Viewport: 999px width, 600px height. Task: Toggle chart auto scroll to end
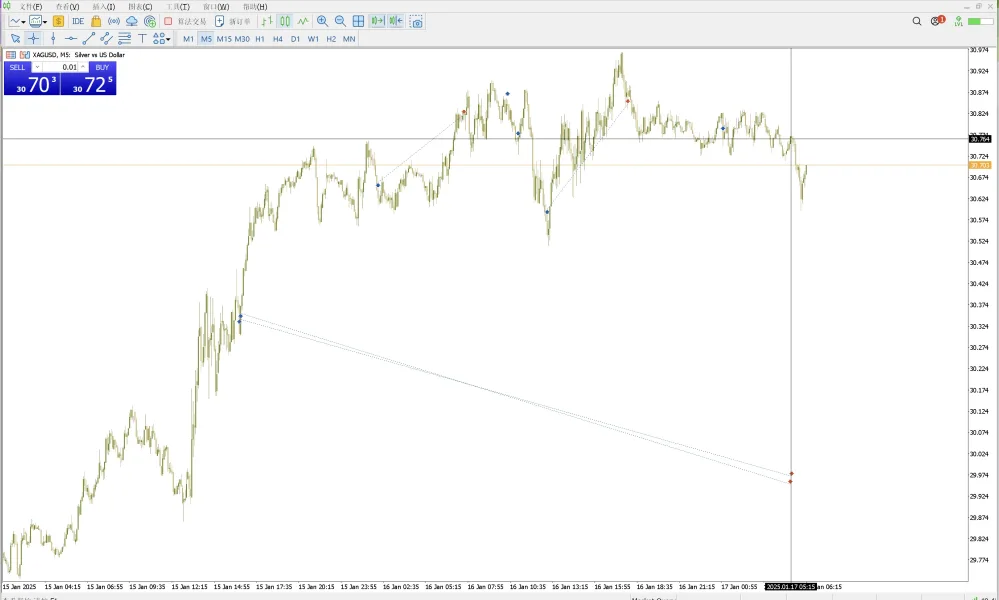377,21
